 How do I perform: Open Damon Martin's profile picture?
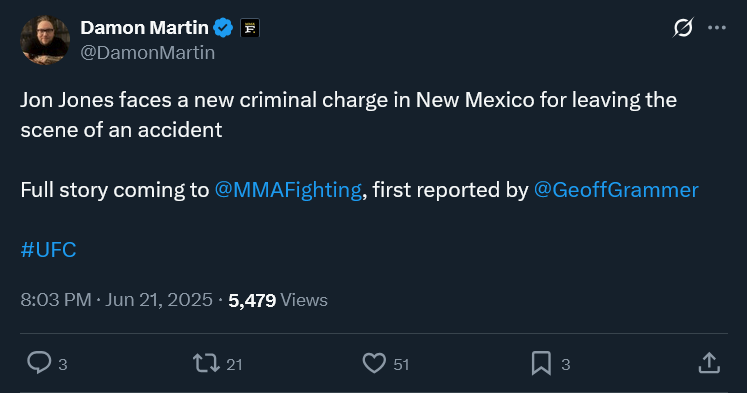click(x=45, y=40)
